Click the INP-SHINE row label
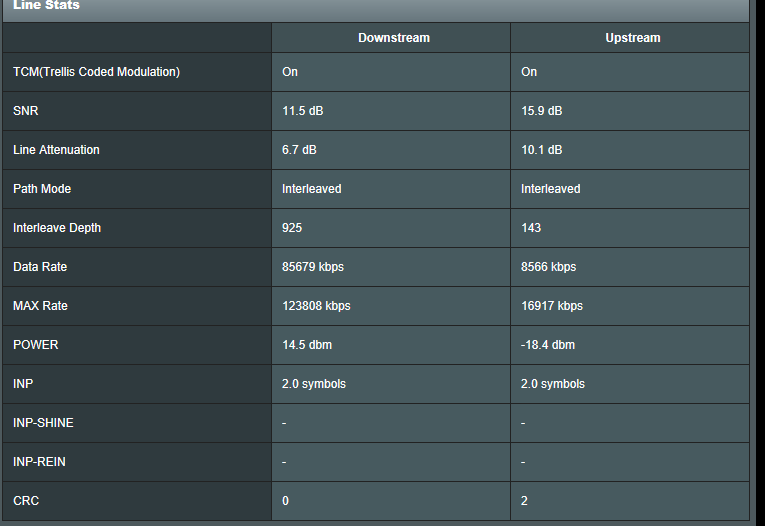Viewport: 765px width, 526px height. (43, 423)
